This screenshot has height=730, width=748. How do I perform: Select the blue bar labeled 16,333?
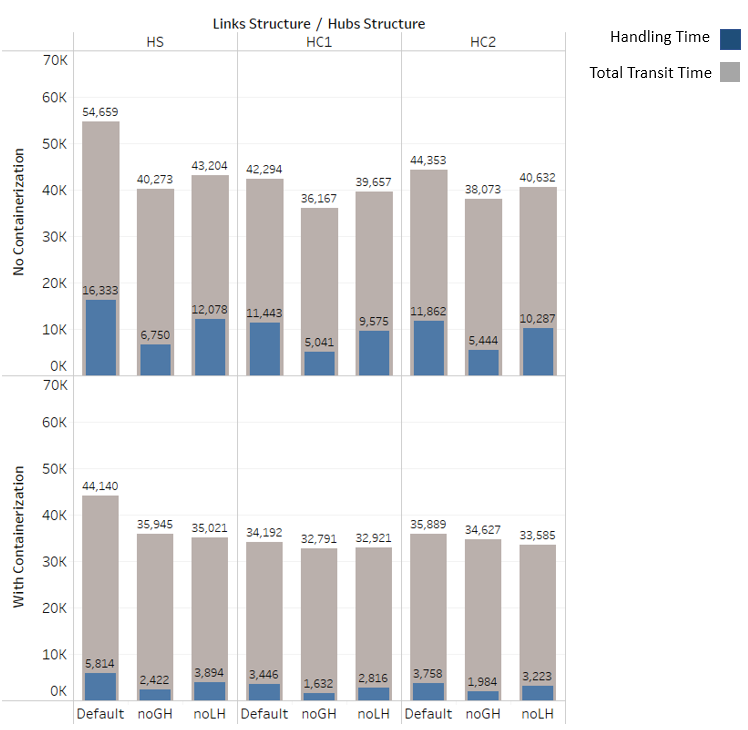point(101,337)
